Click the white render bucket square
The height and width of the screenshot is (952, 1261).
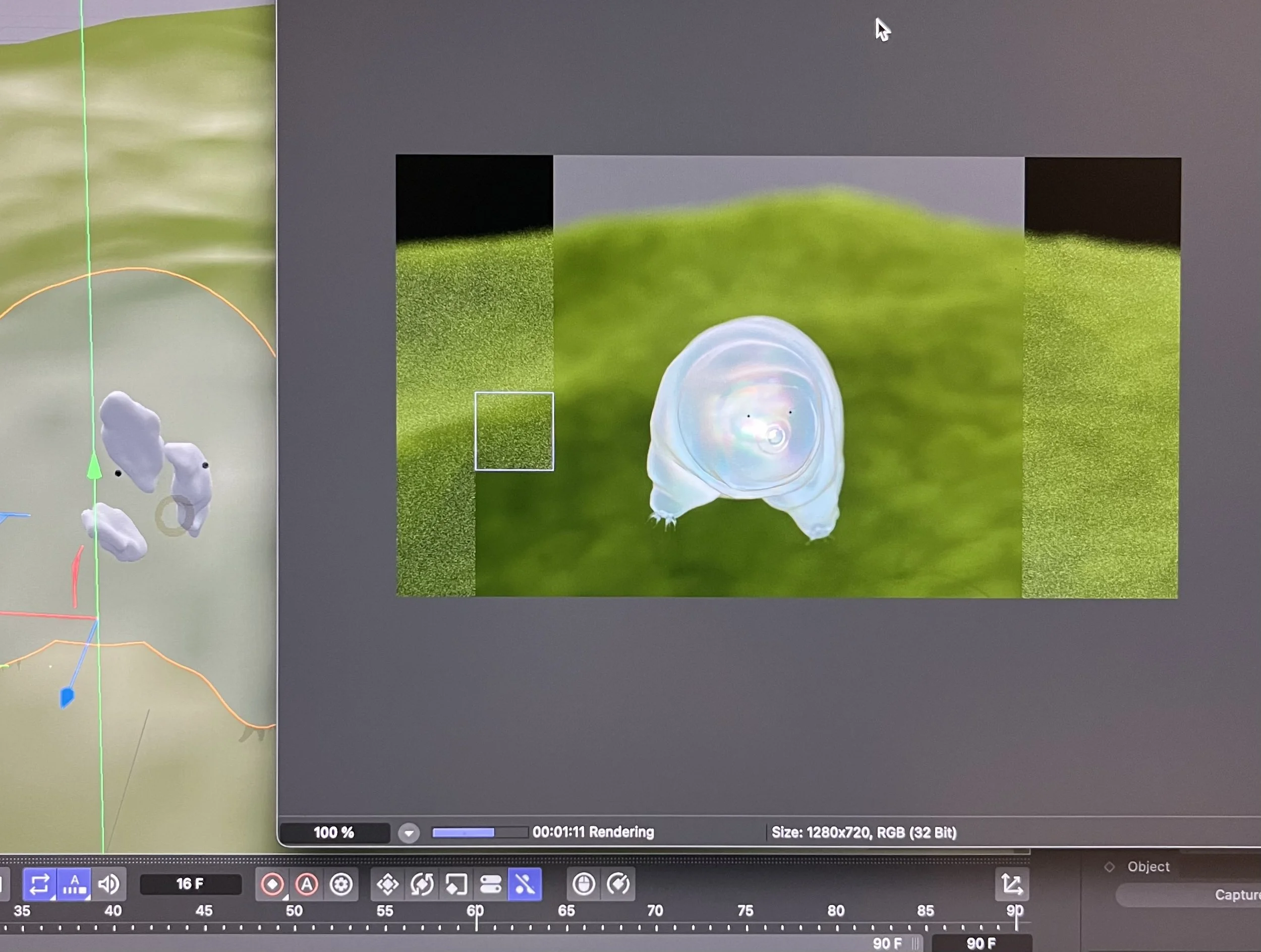pos(514,431)
